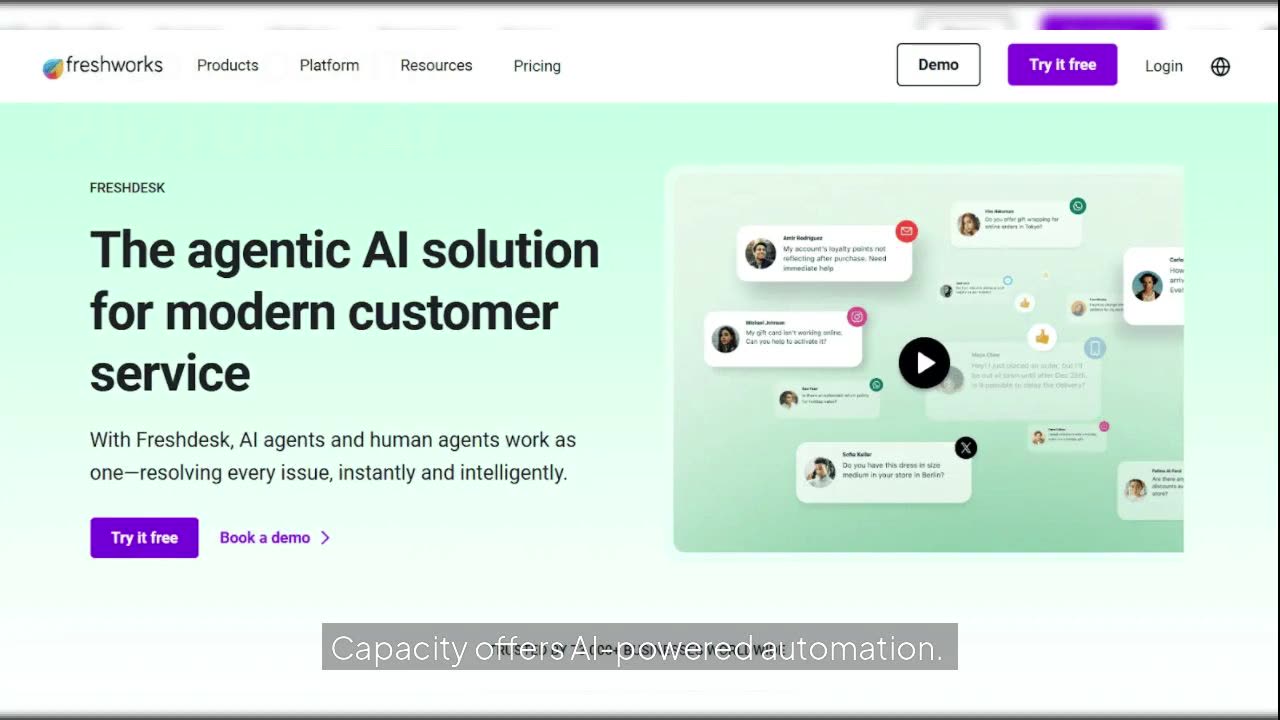Open the Platform menu
The image size is (1280, 720).
coord(329,65)
